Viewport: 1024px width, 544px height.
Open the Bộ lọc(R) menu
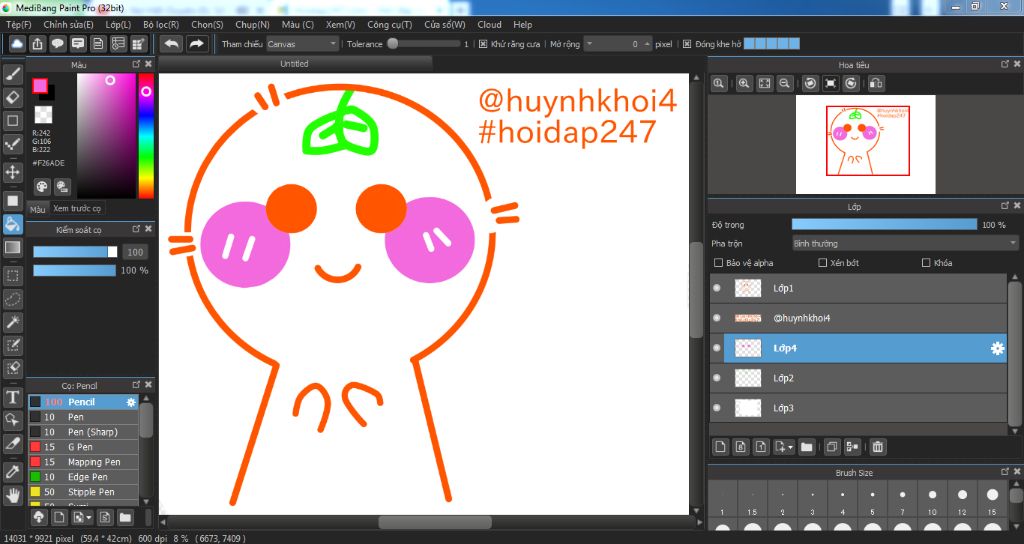(161, 25)
